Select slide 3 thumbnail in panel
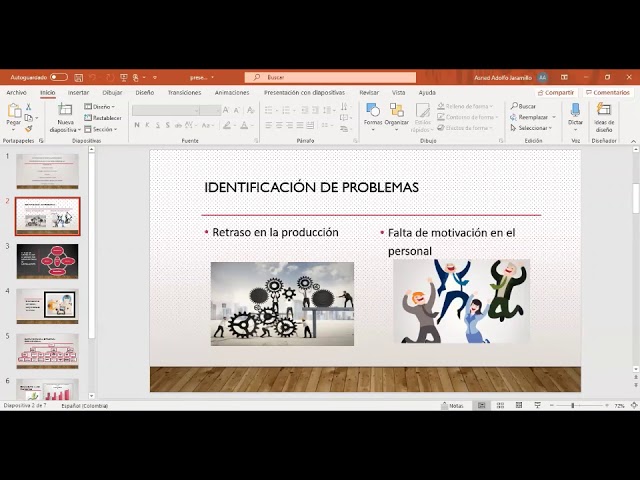Screen dimensions: 640x480 [x=47, y=260]
